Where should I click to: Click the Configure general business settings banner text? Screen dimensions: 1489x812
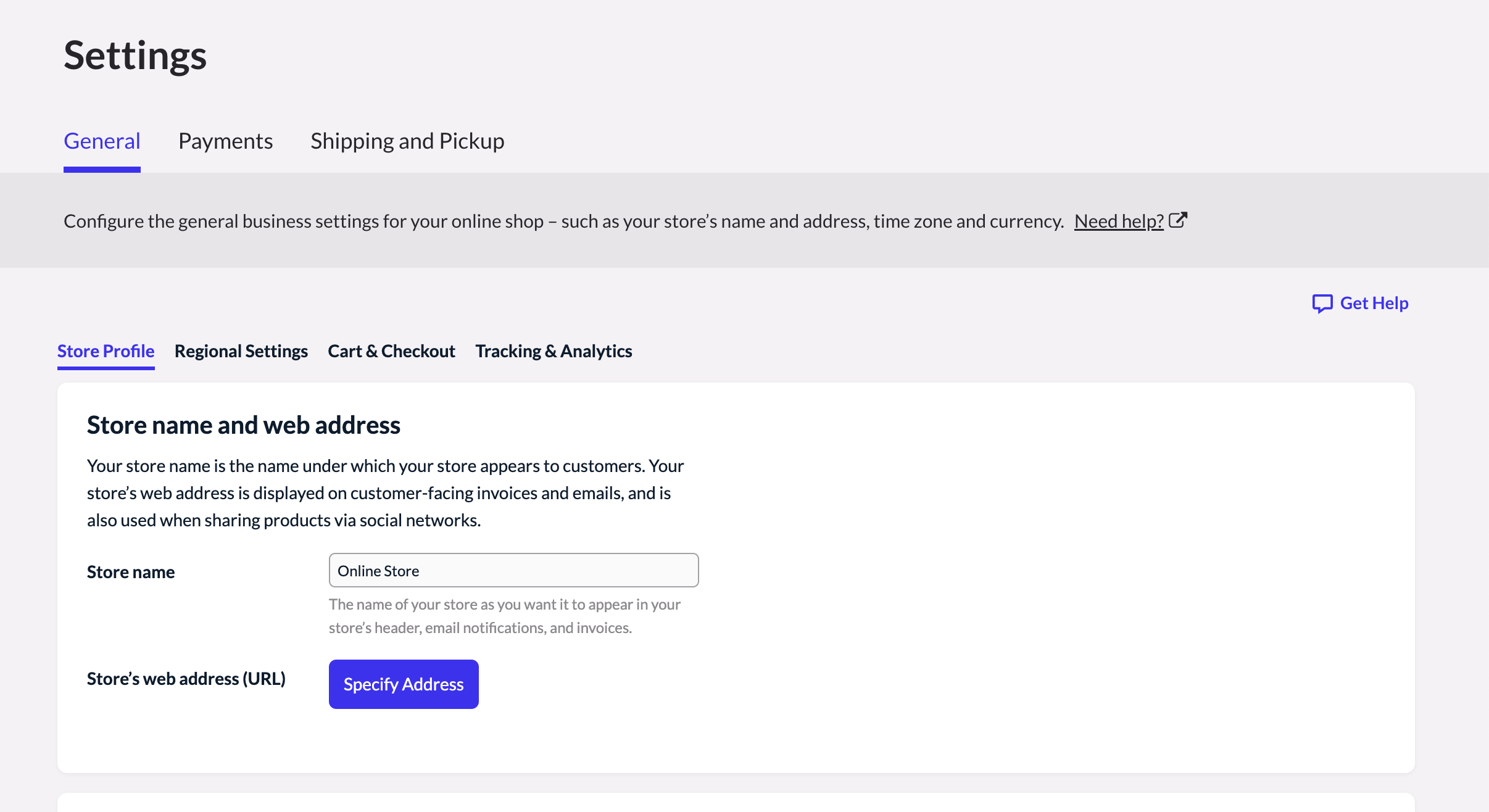563,221
